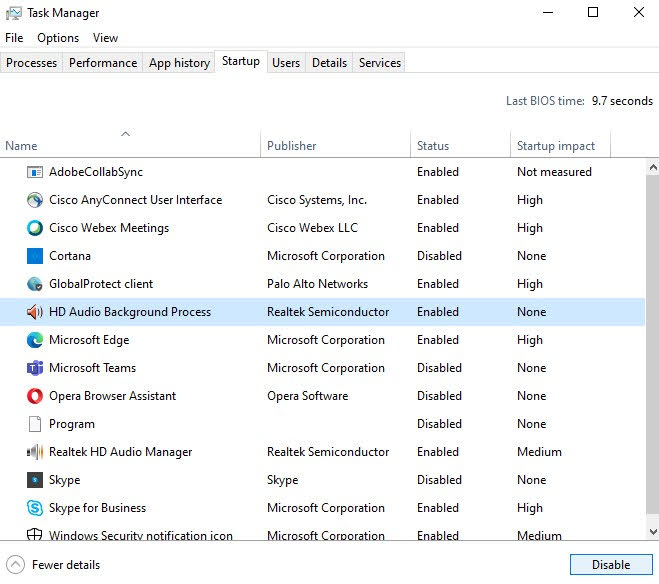Select the Cisco AnyConnect User Interface row

[x=322, y=200]
